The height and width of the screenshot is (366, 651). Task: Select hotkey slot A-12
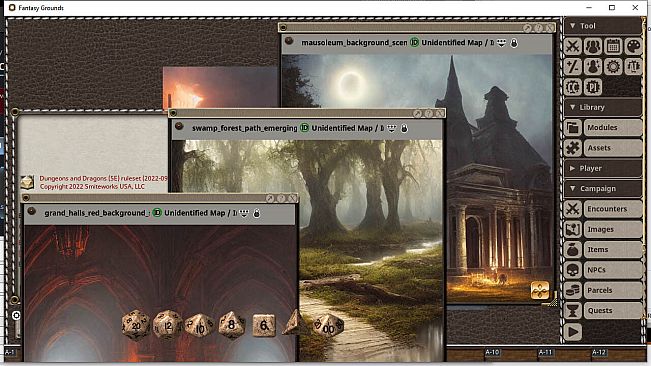point(599,353)
